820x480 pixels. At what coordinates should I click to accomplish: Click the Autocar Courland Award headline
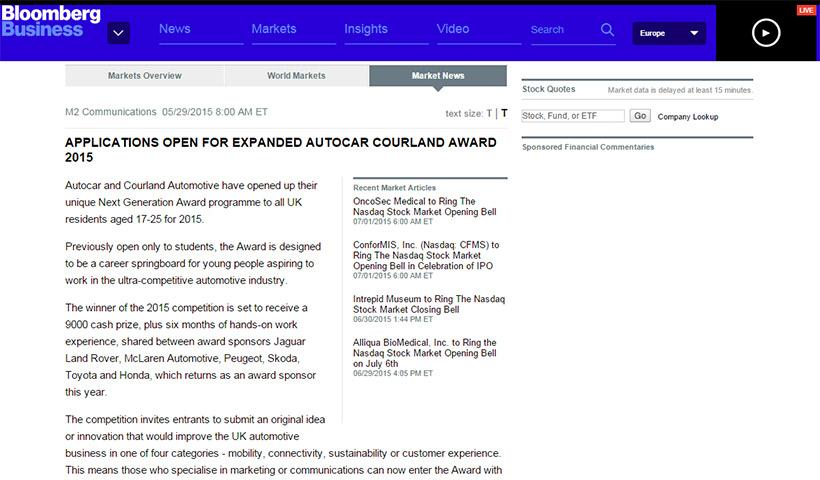pos(281,150)
